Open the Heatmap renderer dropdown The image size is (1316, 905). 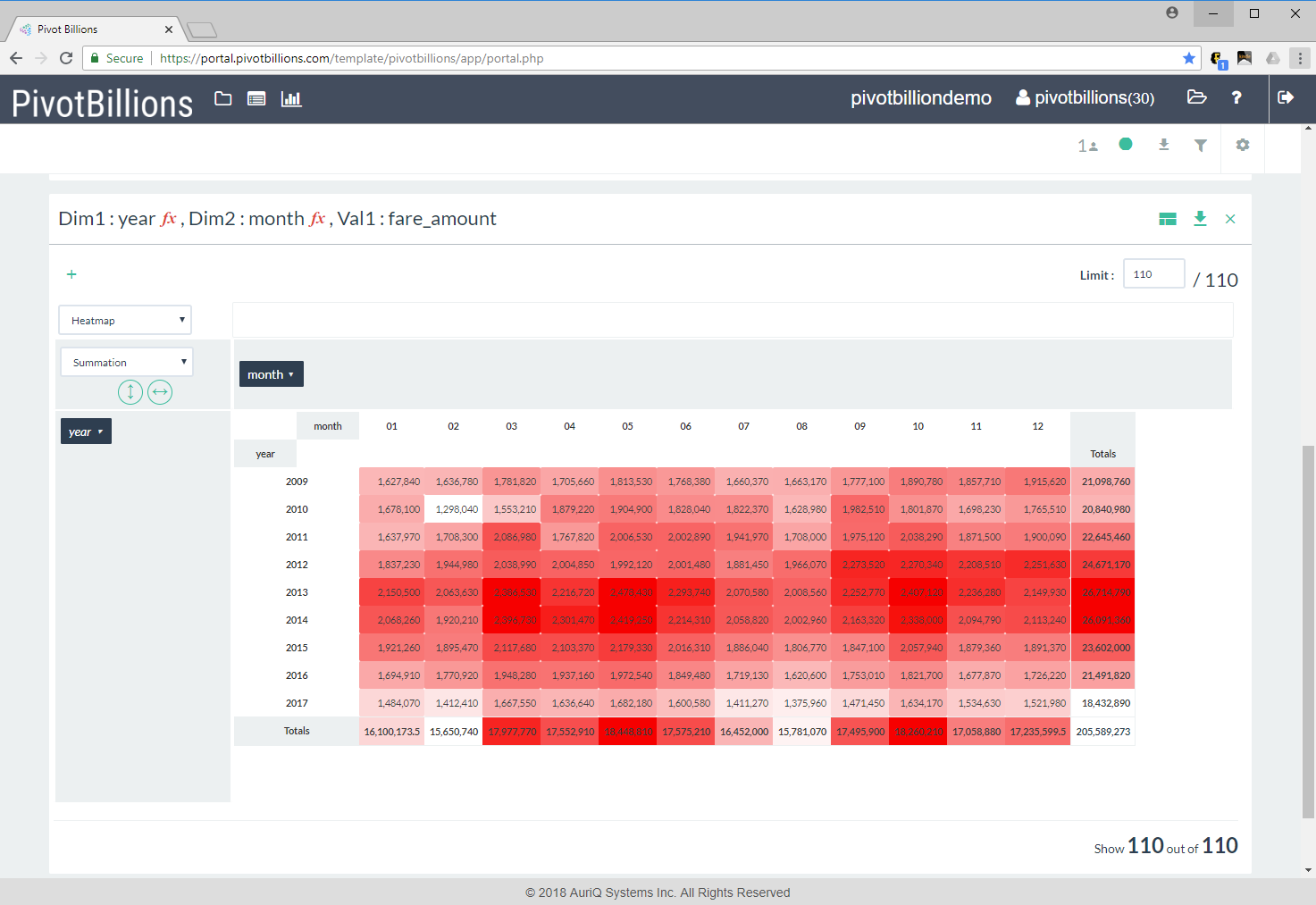[x=125, y=320]
